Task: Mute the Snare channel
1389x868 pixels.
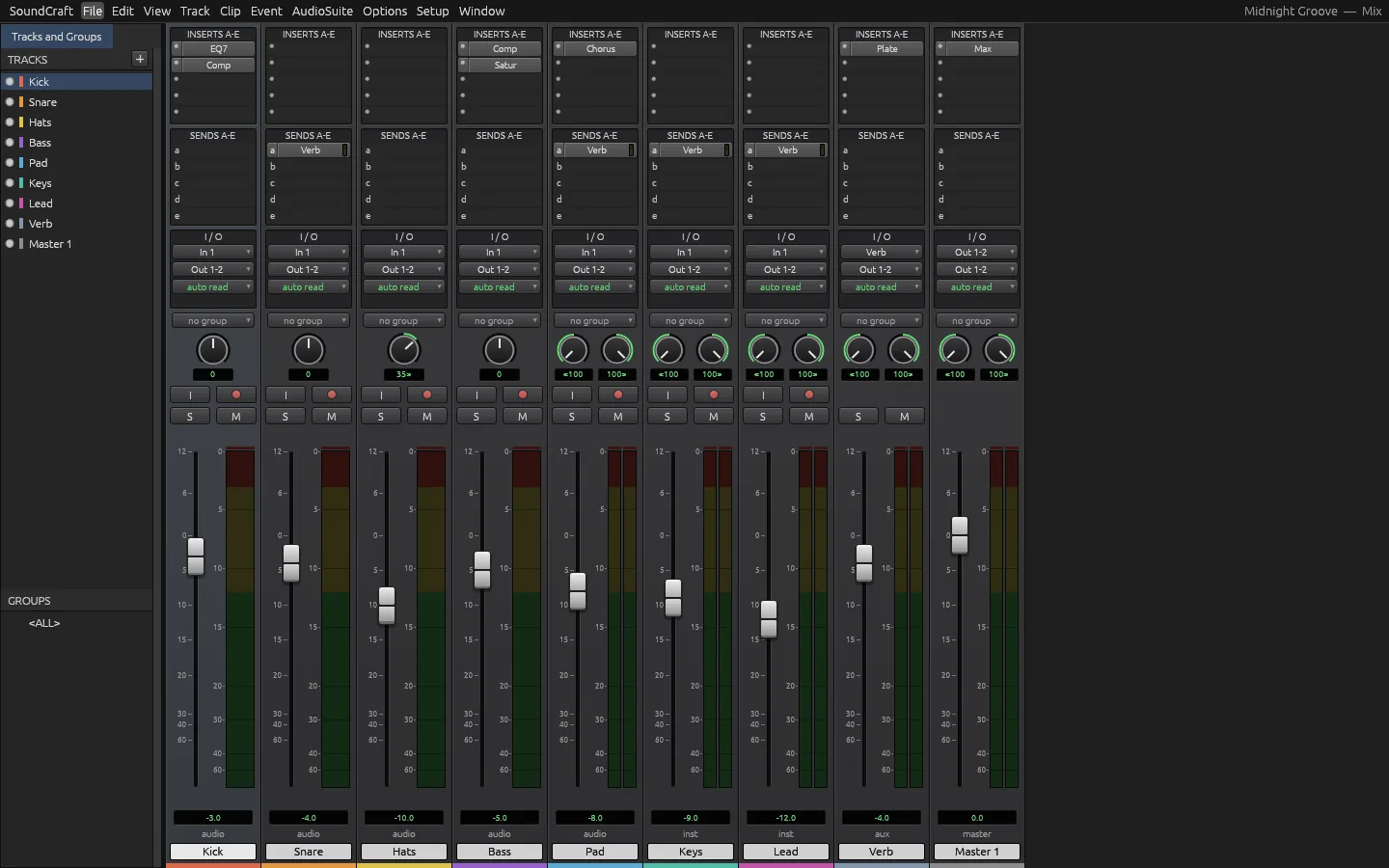Action: coord(332,417)
